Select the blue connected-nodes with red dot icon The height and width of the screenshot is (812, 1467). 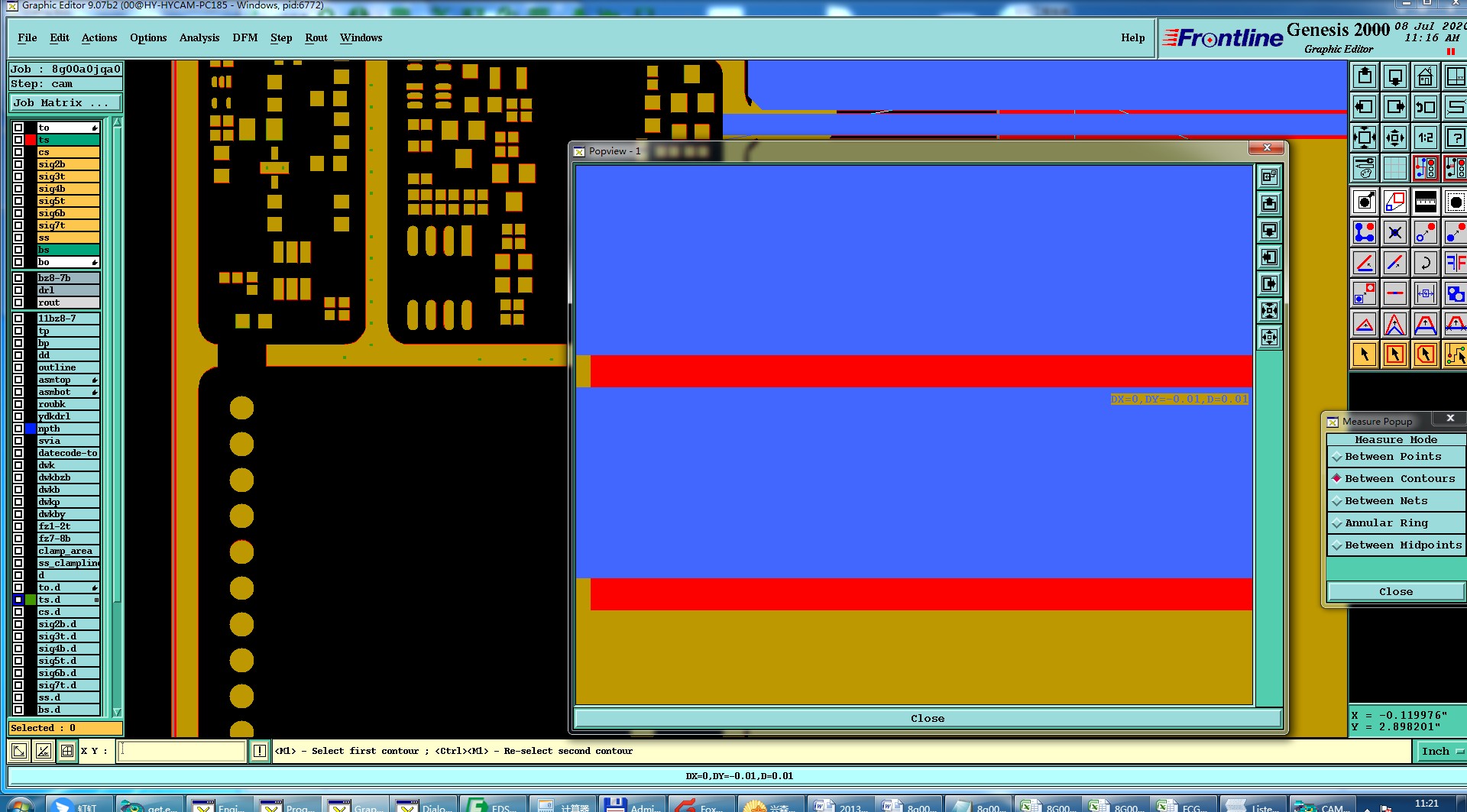tap(1365, 232)
